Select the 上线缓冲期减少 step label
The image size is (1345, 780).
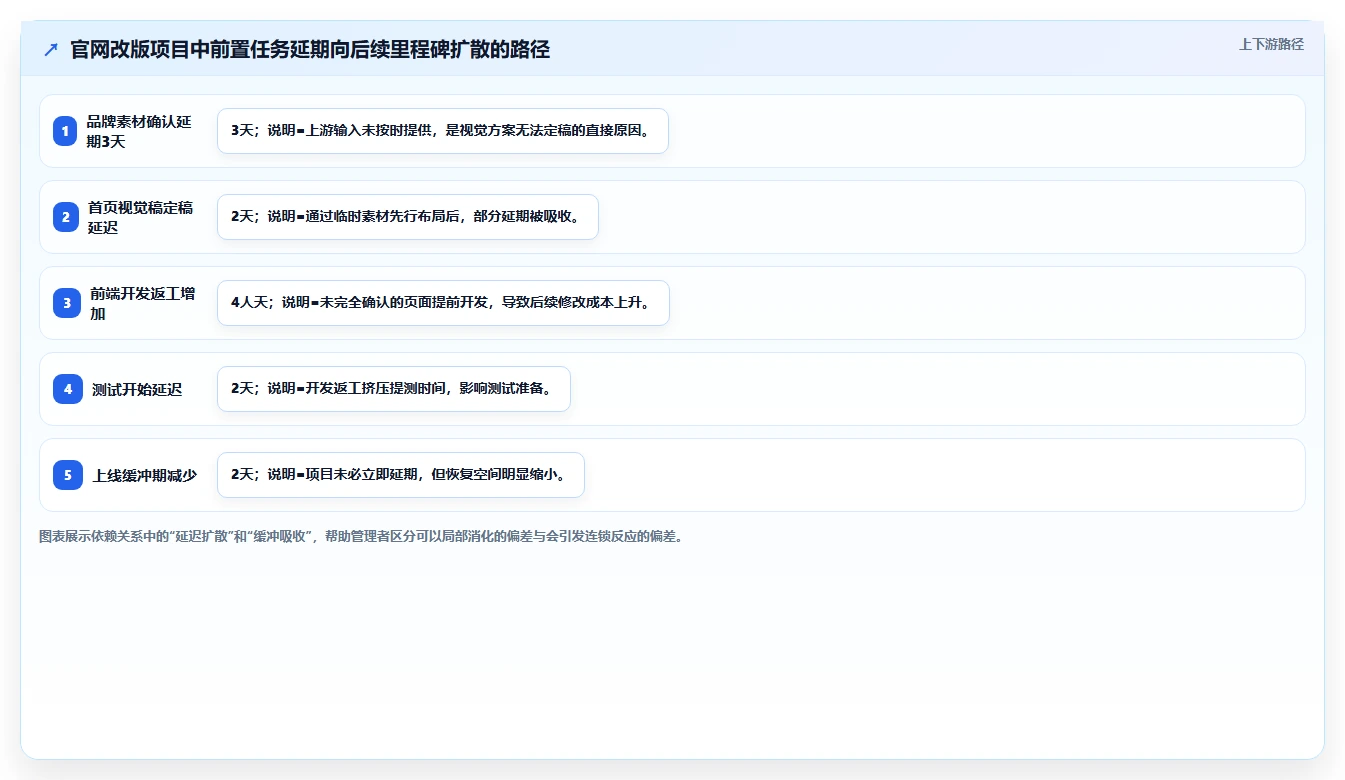click(145, 475)
